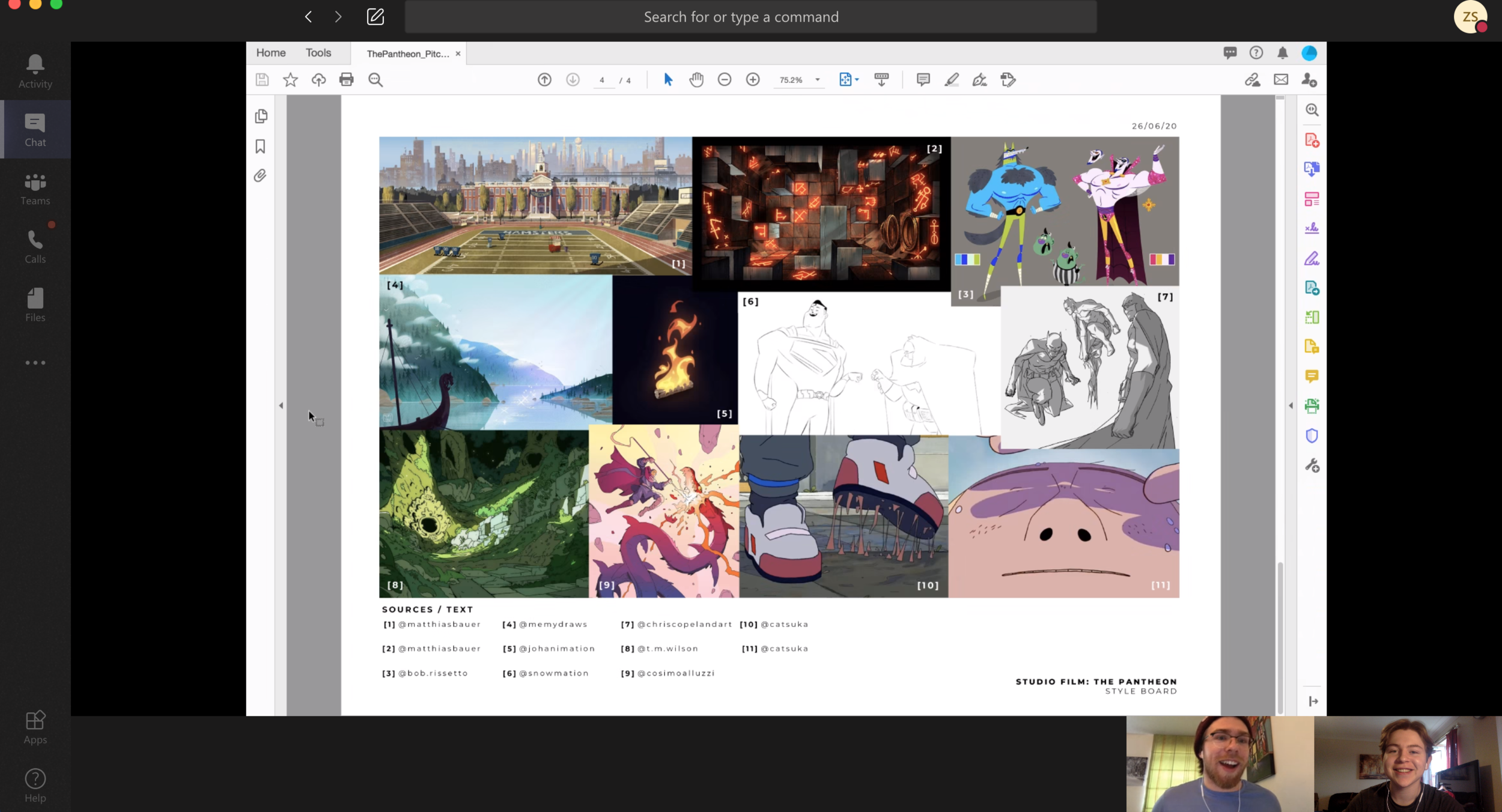Open Acrobat notifications bell
Viewport: 1502px width, 812px height.
coord(1283,53)
